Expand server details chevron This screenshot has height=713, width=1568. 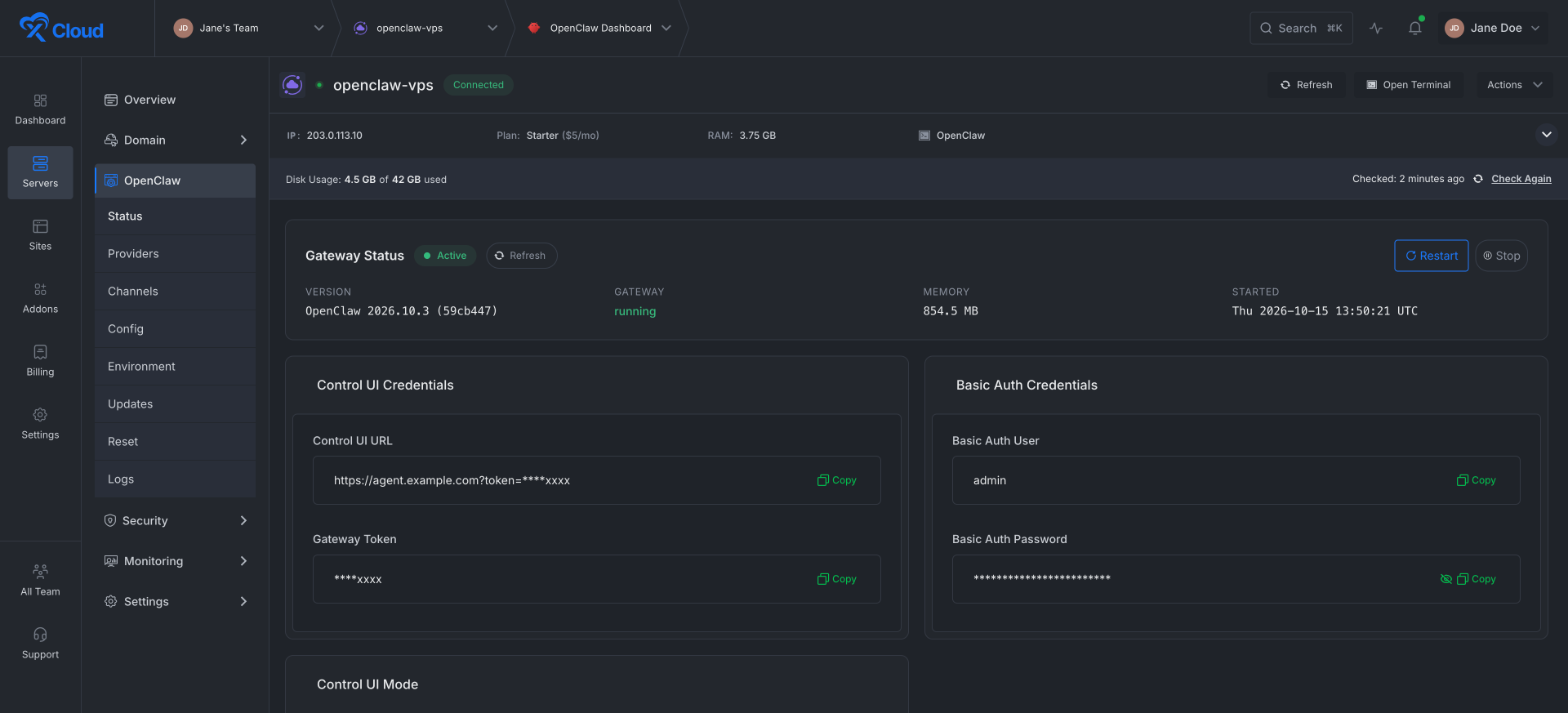click(1546, 134)
